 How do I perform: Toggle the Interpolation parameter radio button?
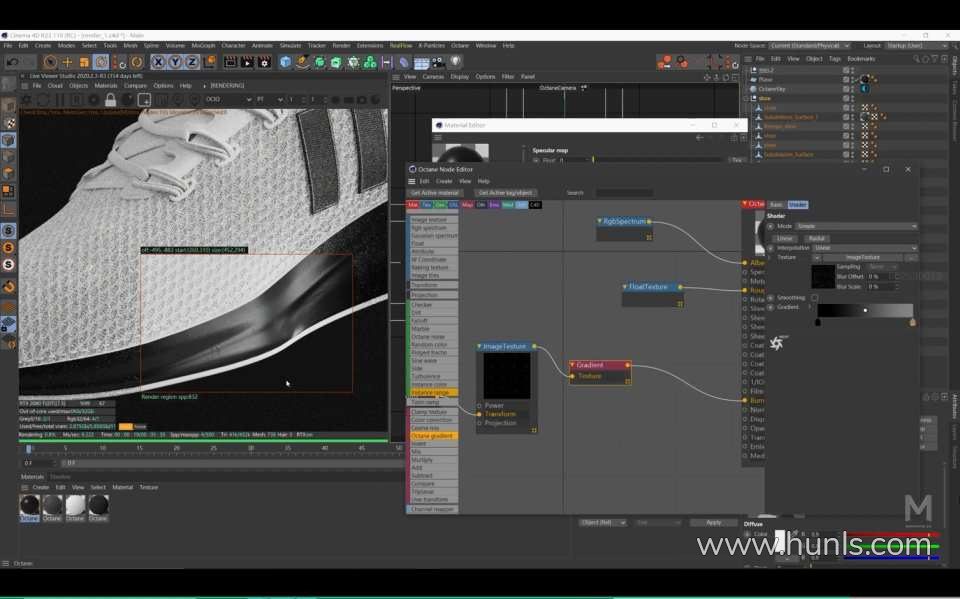point(770,248)
